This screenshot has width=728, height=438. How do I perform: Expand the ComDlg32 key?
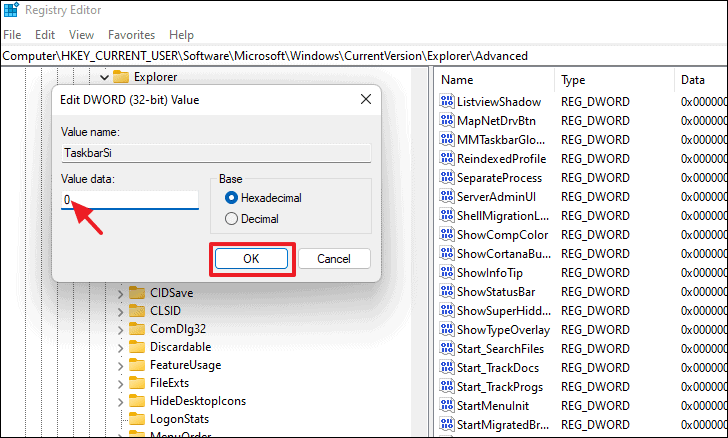pyautogui.click(x=120, y=330)
